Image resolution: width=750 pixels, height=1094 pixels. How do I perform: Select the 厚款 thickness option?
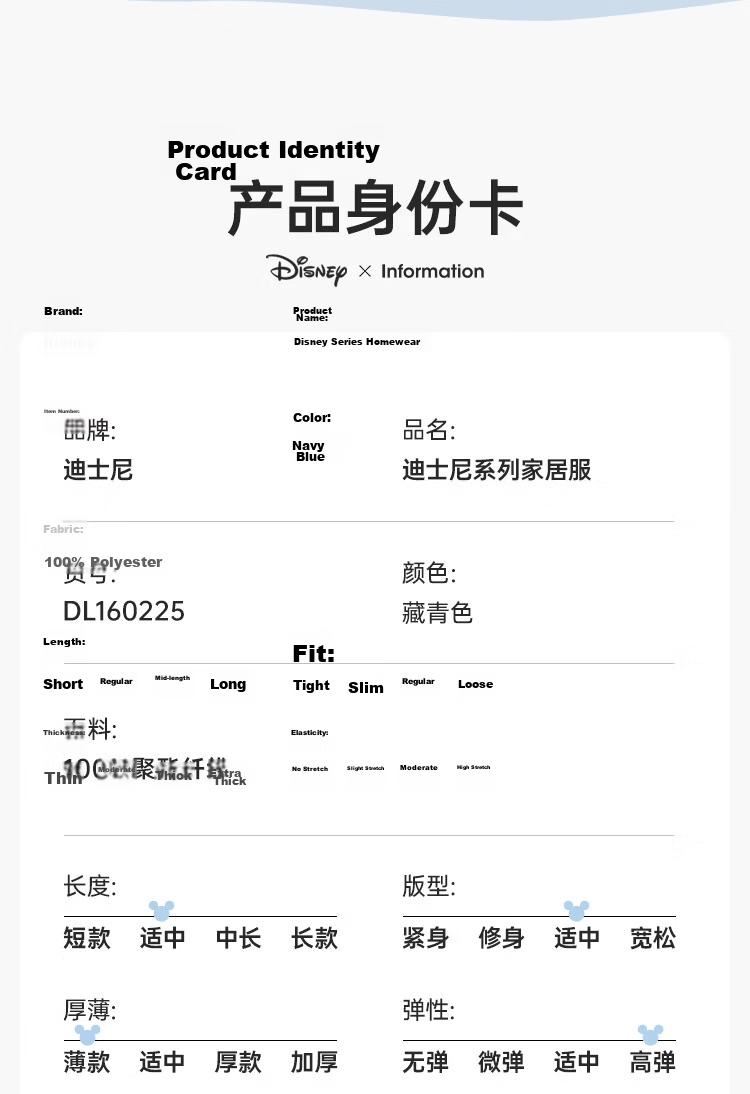[239, 1062]
